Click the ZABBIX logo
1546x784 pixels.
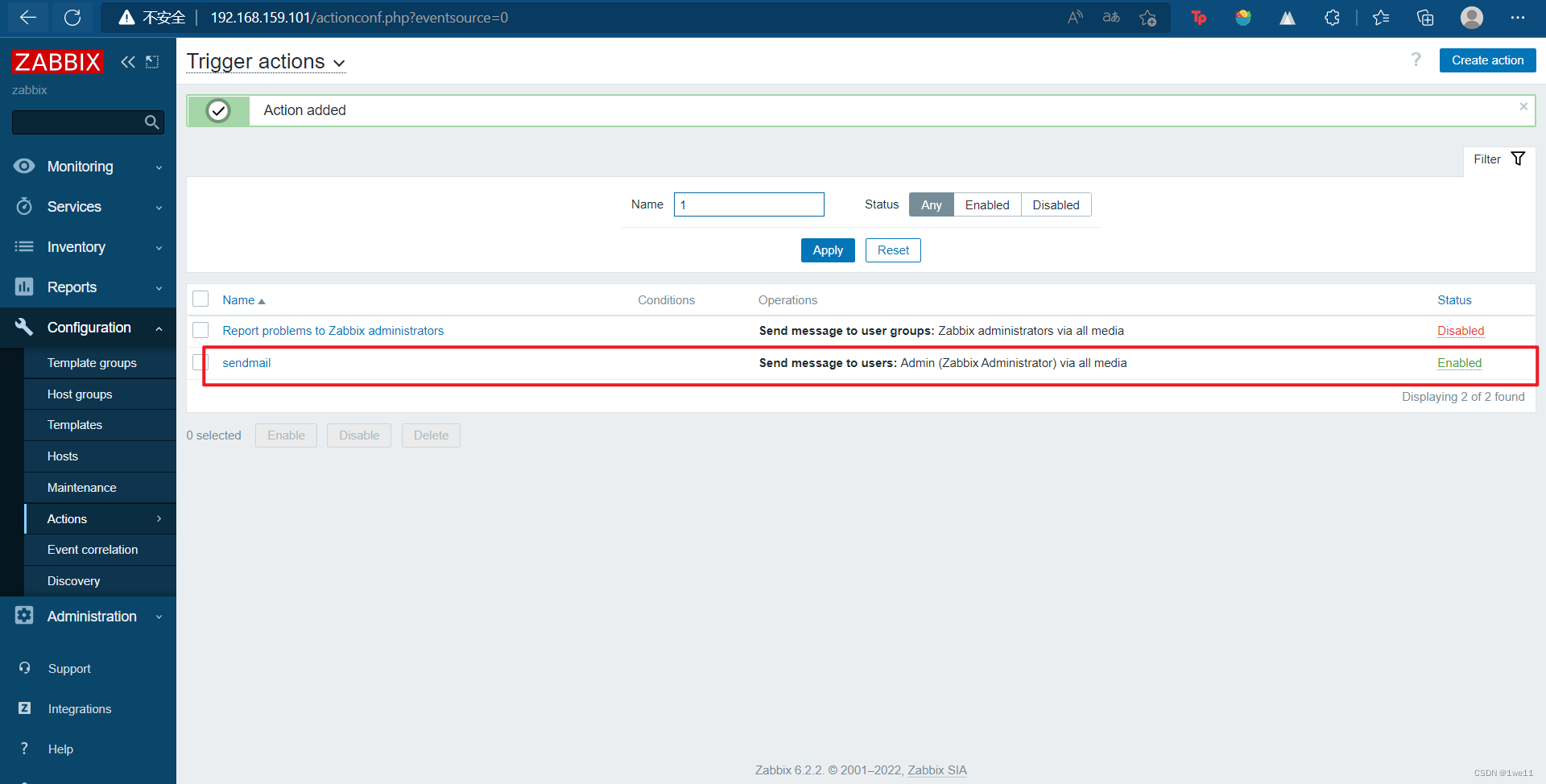click(58, 62)
